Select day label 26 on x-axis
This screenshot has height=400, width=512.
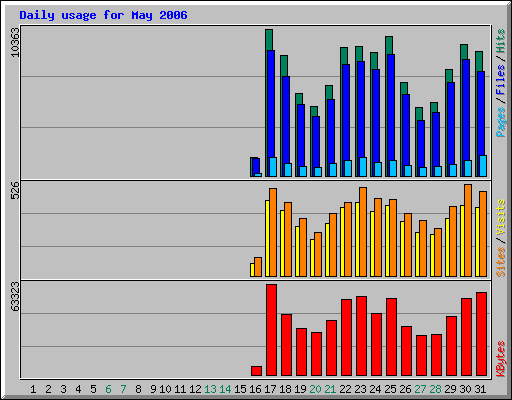pyautogui.click(x=405, y=389)
